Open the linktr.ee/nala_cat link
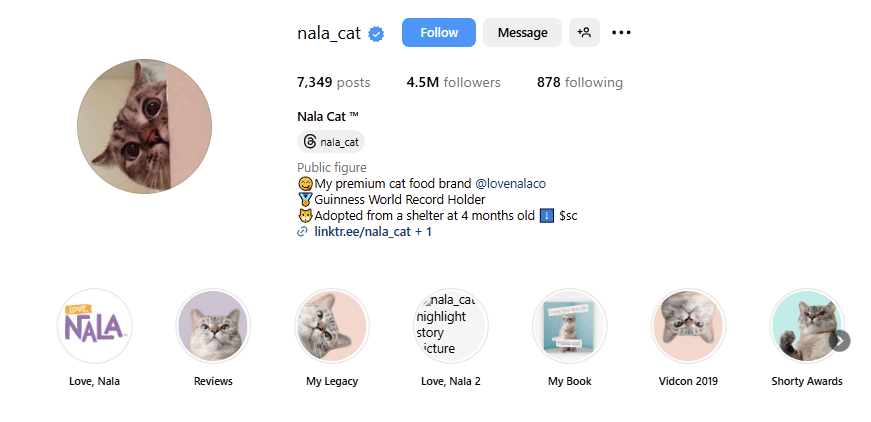This screenshot has height=422, width=871. click(364, 232)
